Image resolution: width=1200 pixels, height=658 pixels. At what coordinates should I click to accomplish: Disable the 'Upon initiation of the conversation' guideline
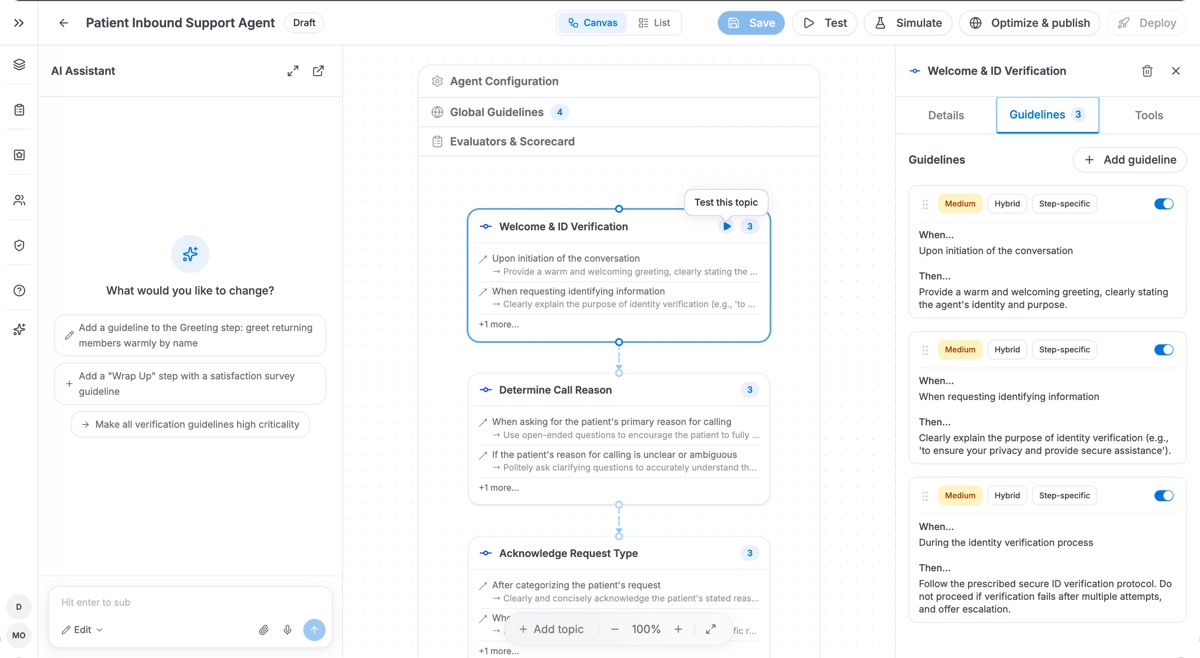1164,204
